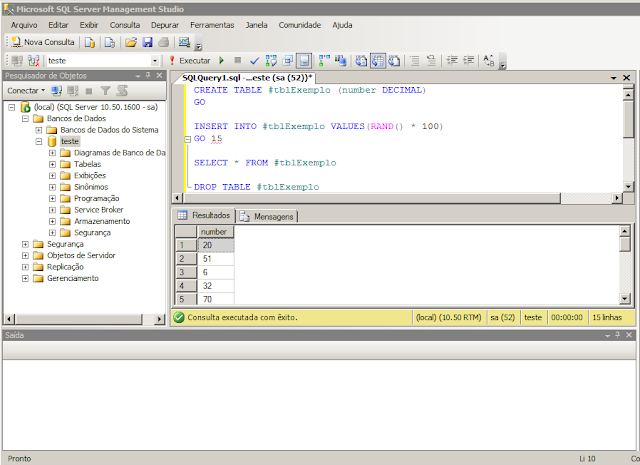This screenshot has height=465, width=640.
Task: Toggle auto-hide pin on Pesquisador de Objetos
Action: 148,75
